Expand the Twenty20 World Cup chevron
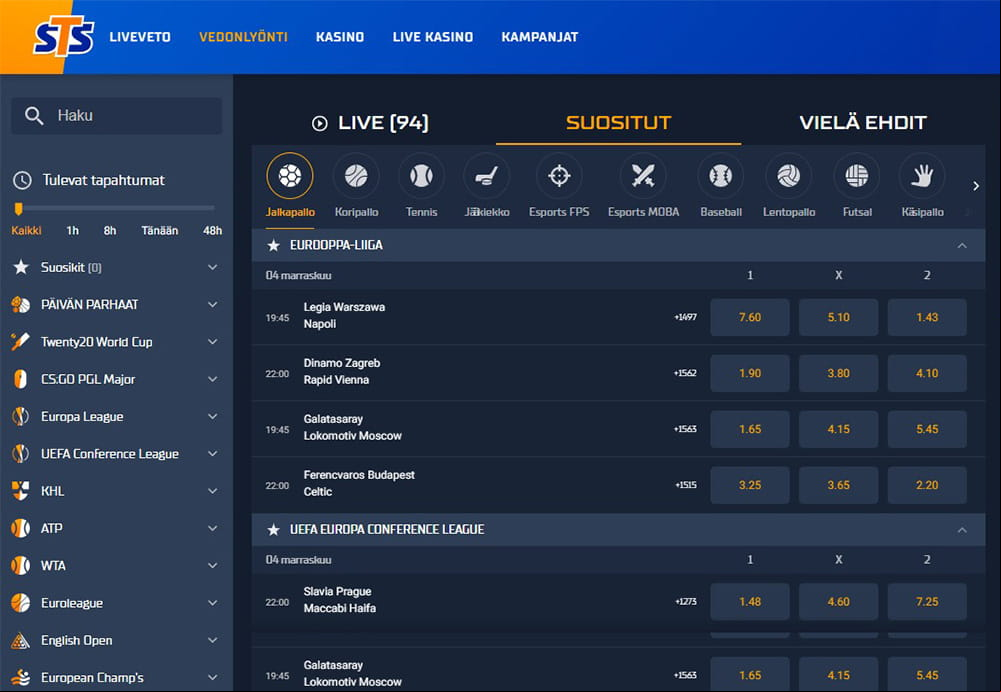The width and height of the screenshot is (1001, 692). click(x=213, y=342)
